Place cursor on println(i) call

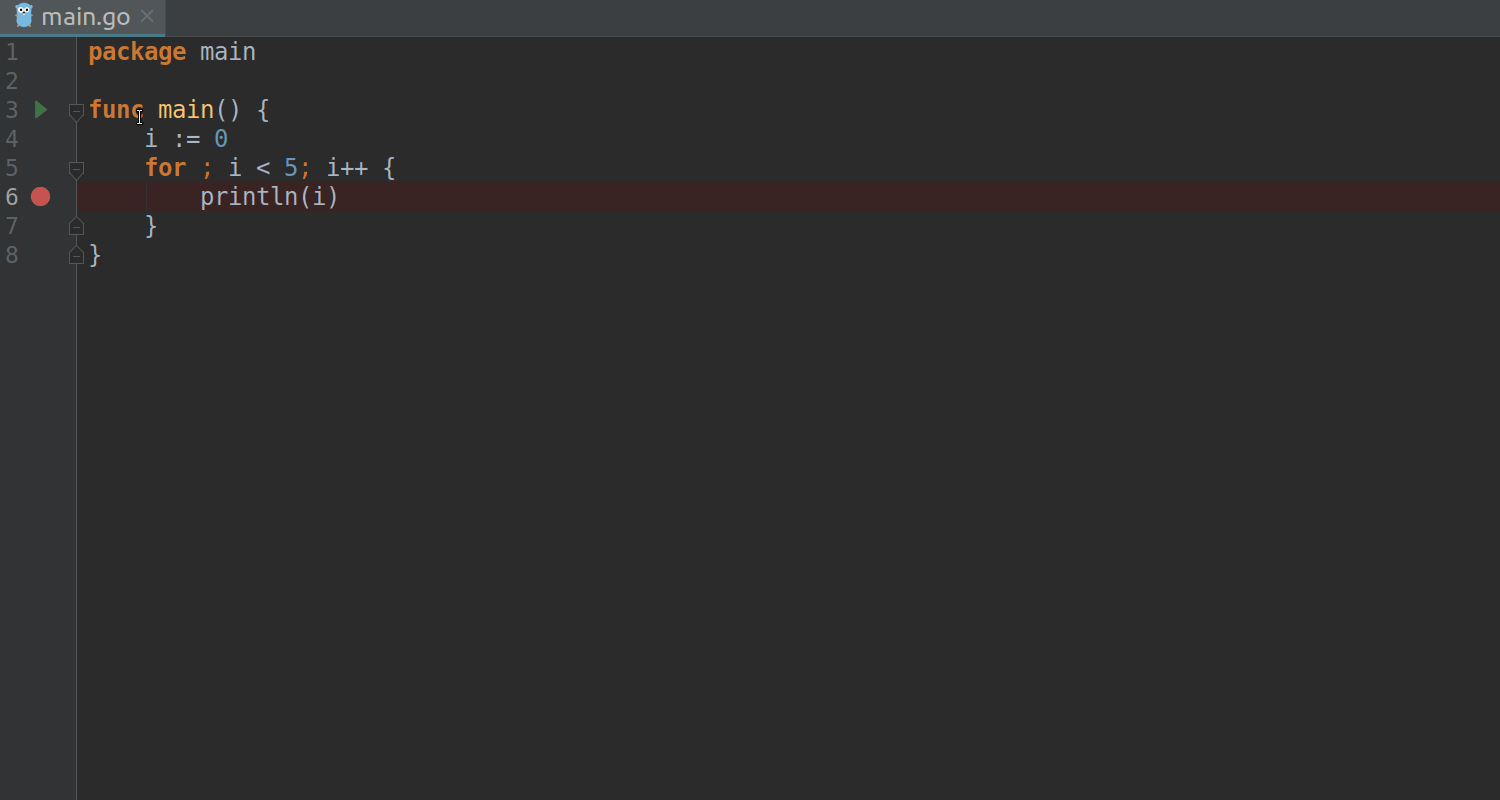pyautogui.click(x=269, y=196)
